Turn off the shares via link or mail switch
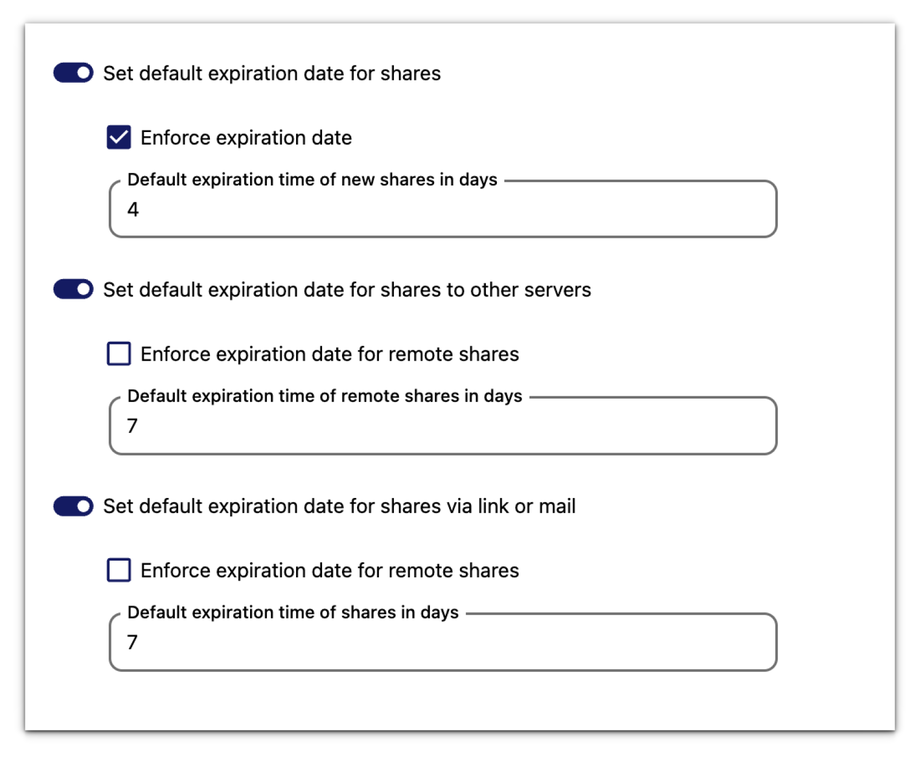Image resolution: width=920 pixels, height=757 pixels. click(73, 506)
